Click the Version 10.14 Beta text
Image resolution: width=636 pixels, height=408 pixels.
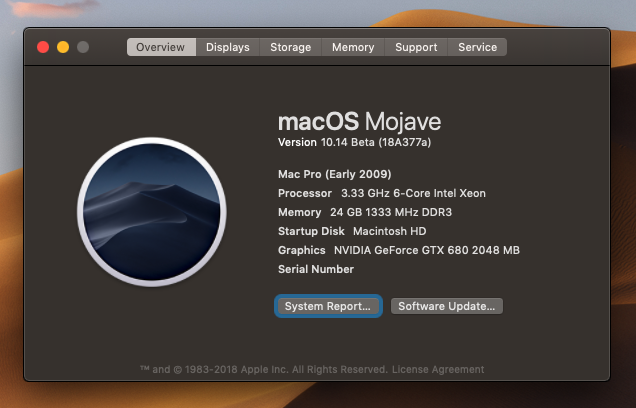click(x=355, y=142)
